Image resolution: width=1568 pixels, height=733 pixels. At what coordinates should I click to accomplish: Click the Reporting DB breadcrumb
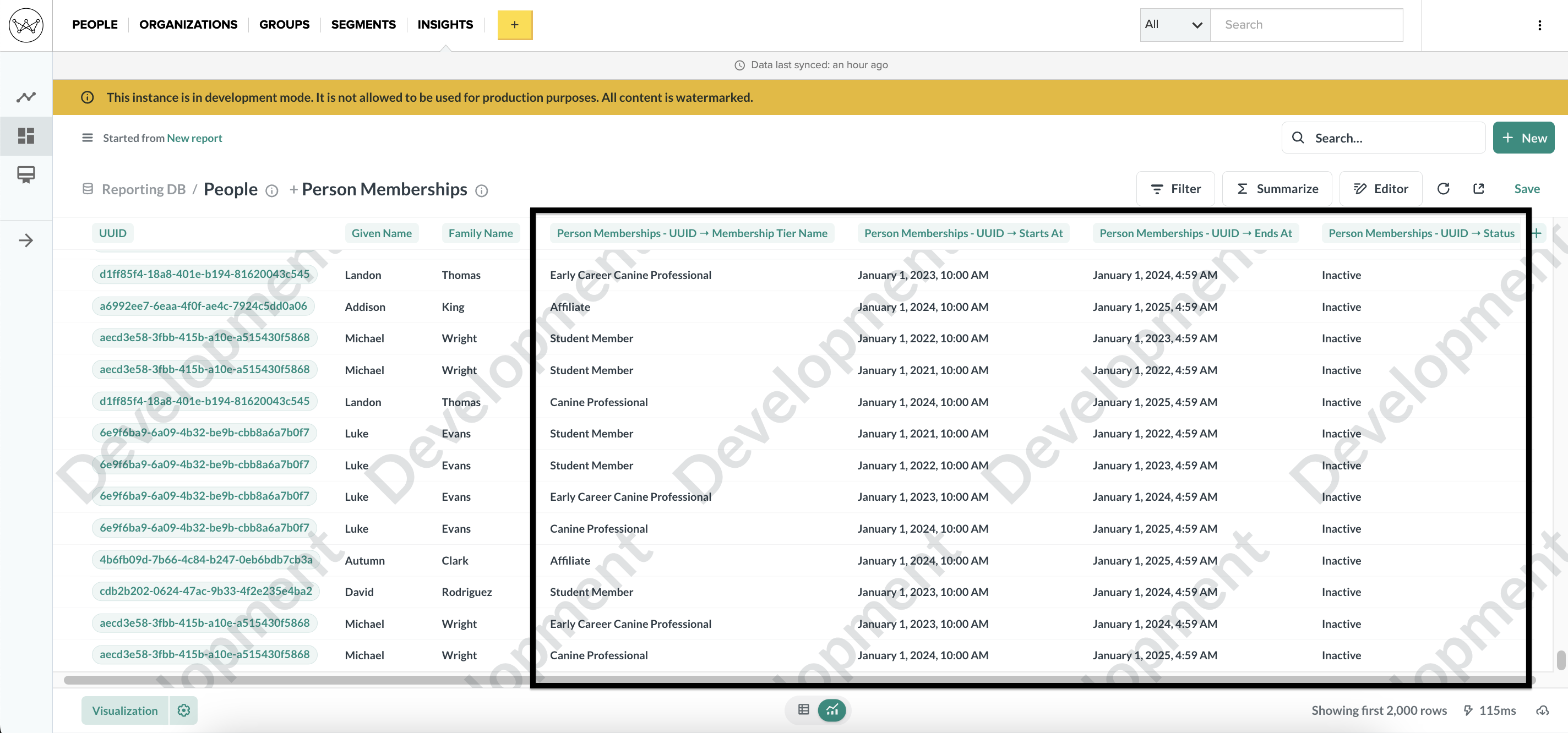[144, 189]
